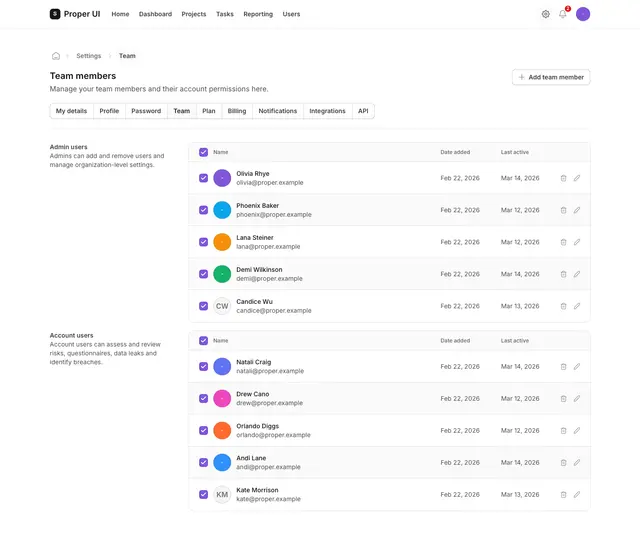Uncheck Orlando Diggs's checkbox
The image size is (640, 553).
[x=203, y=431]
